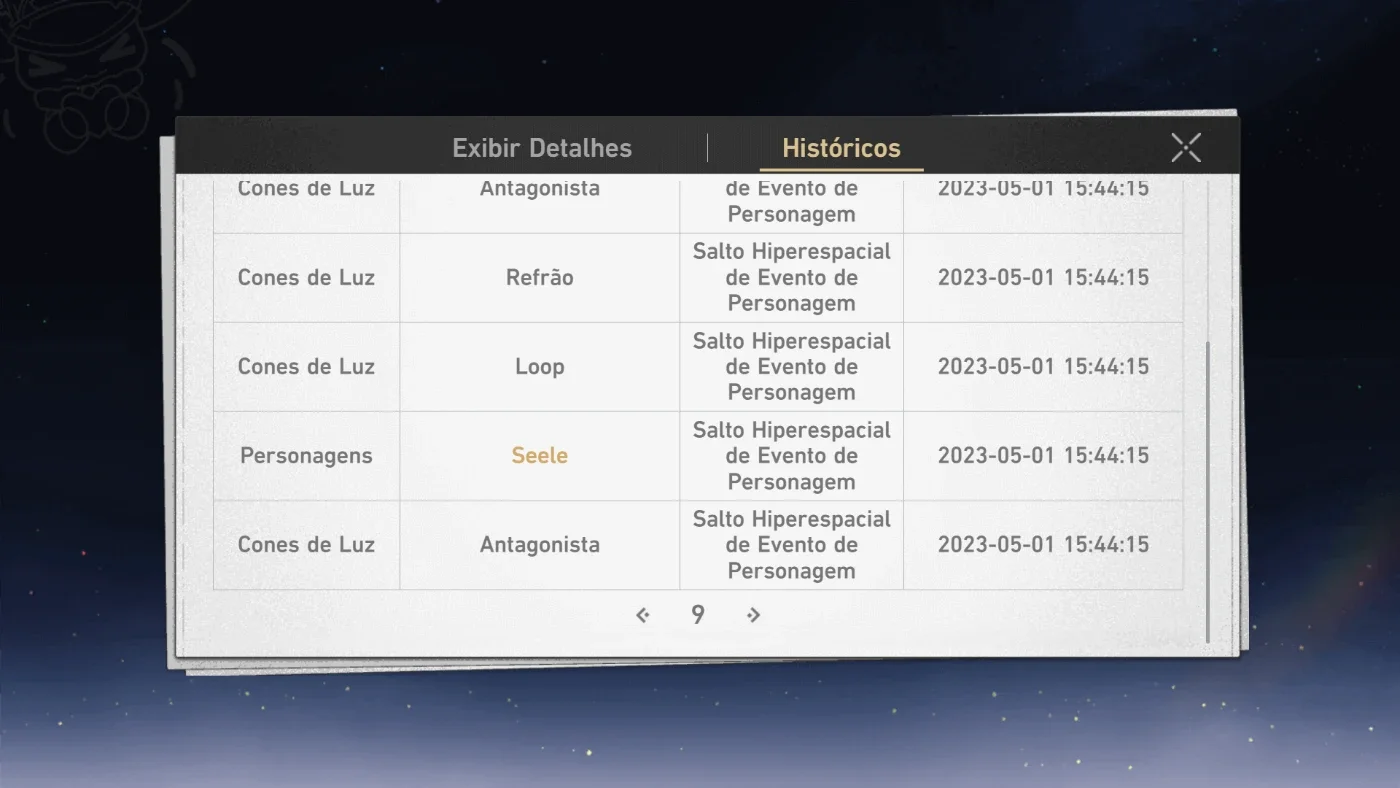Select the Históricos tab
The height and width of the screenshot is (788, 1400).
(x=841, y=148)
